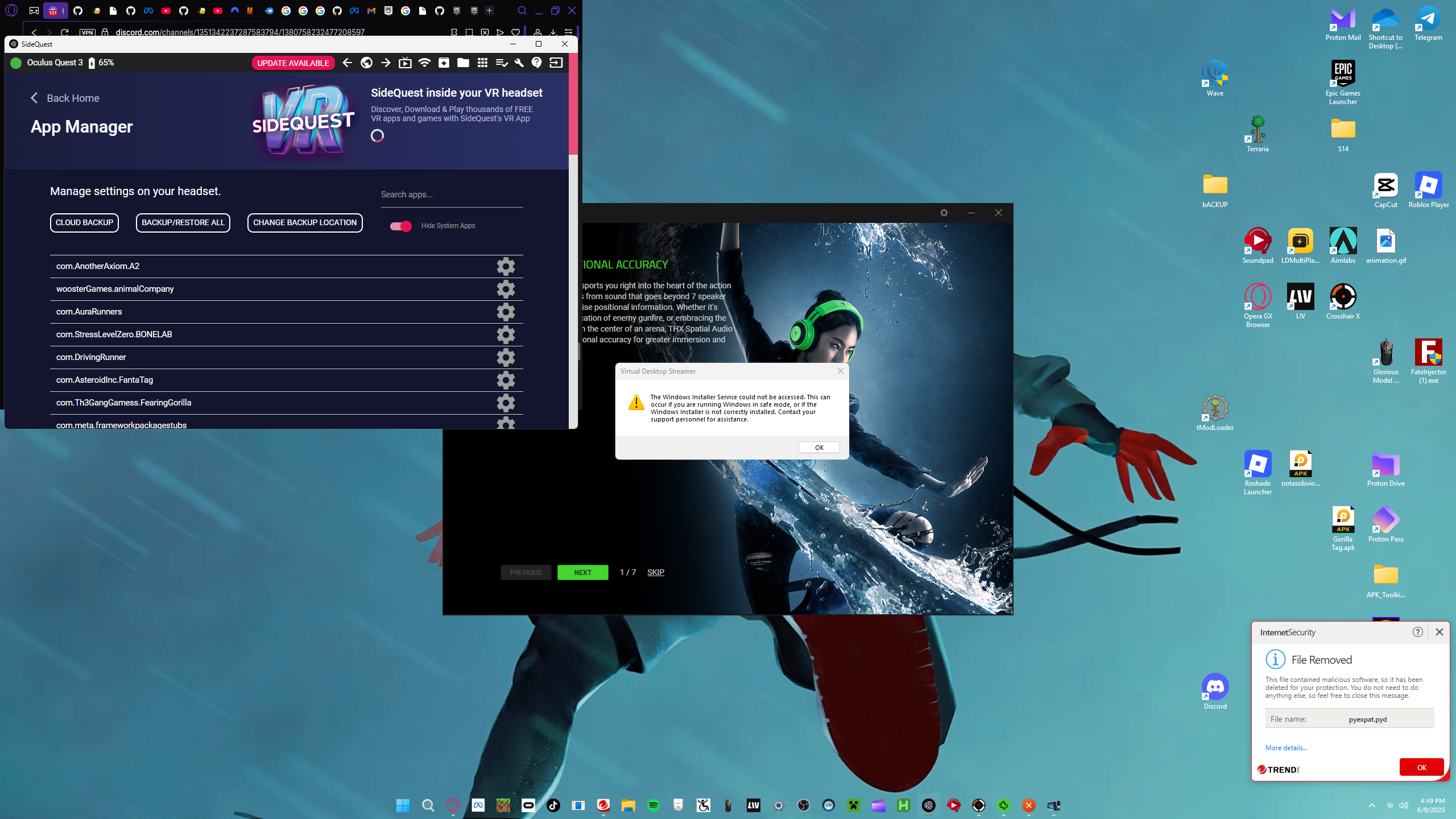Click OK in Virtual Desktop Streamer dialog
1456x819 pixels.
pos(819,448)
